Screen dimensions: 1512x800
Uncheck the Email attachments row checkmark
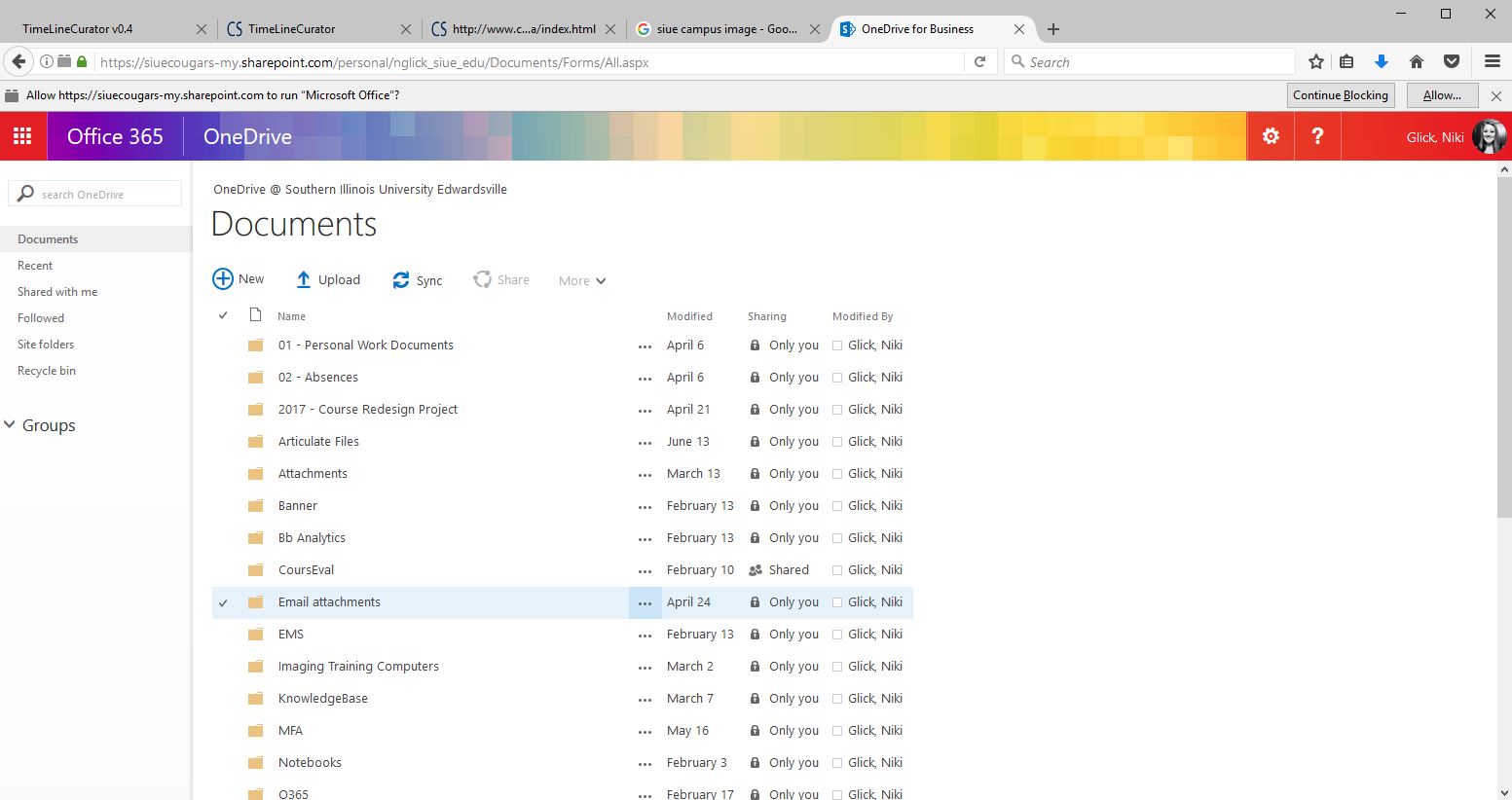pyautogui.click(x=223, y=602)
